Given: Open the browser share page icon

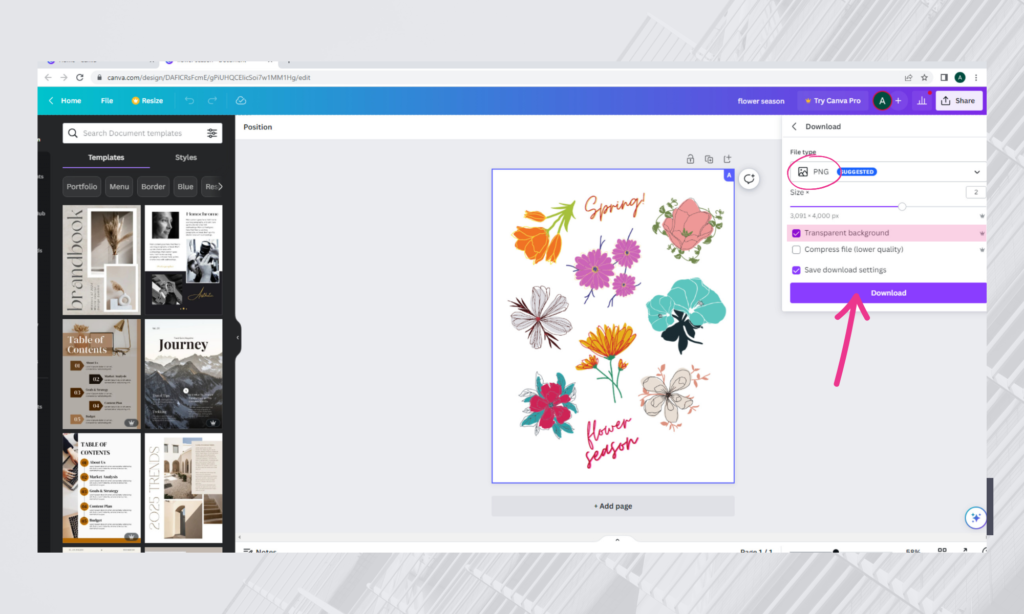Looking at the screenshot, I should point(908,77).
